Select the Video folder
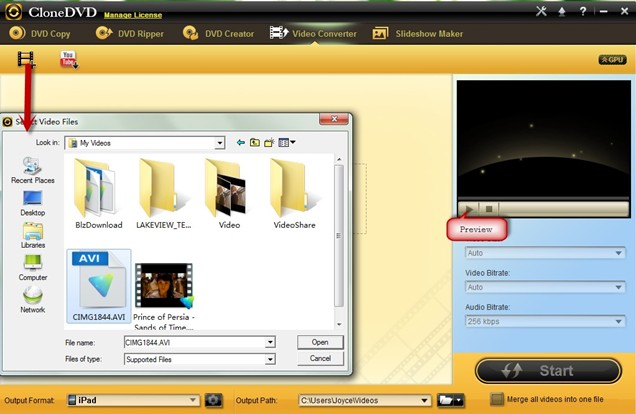Screen dimensions: 636x414 tap(229, 194)
